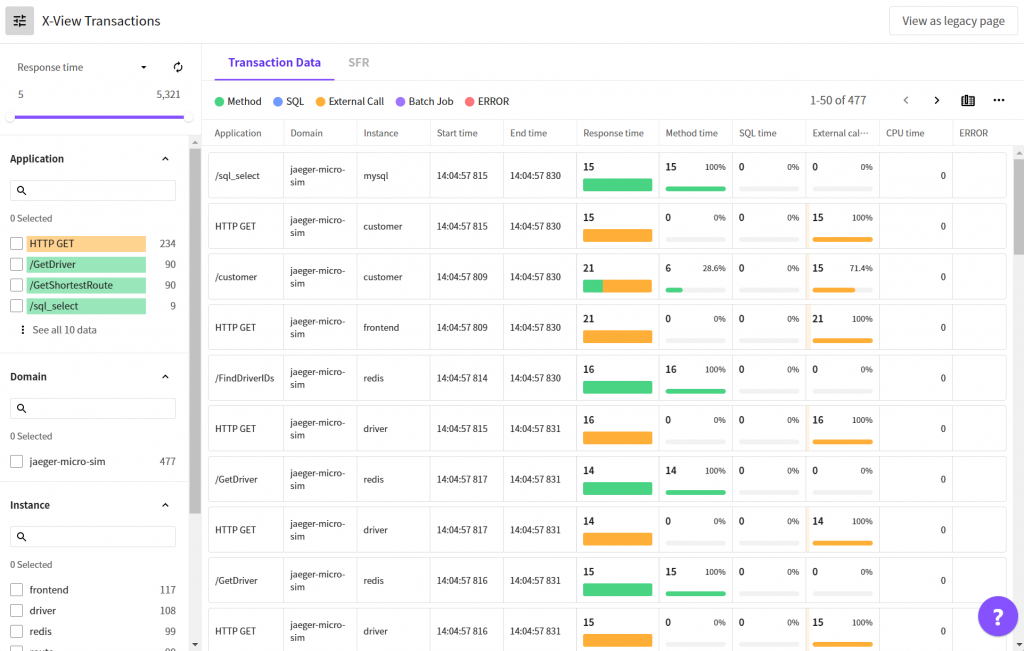This screenshot has height=651, width=1024.
Task: Click the filter panel scrollbar down arrow
Action: pyautogui.click(x=195, y=644)
